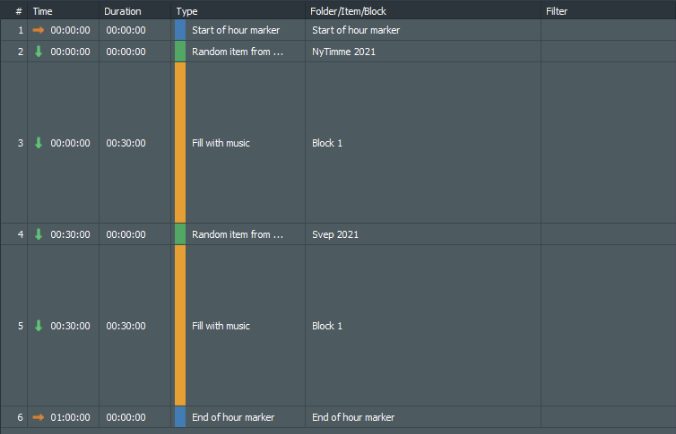
Task: Click blue color bar of Start of hour marker
Action: pyautogui.click(x=180, y=30)
